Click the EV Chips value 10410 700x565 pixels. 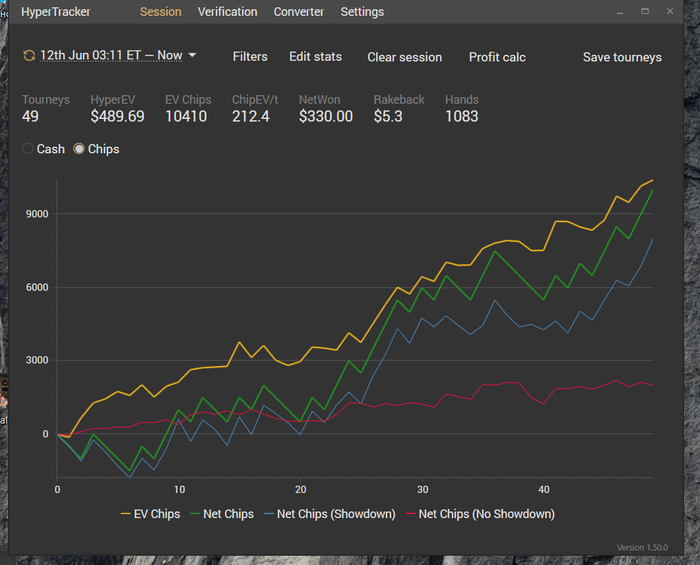(x=186, y=116)
